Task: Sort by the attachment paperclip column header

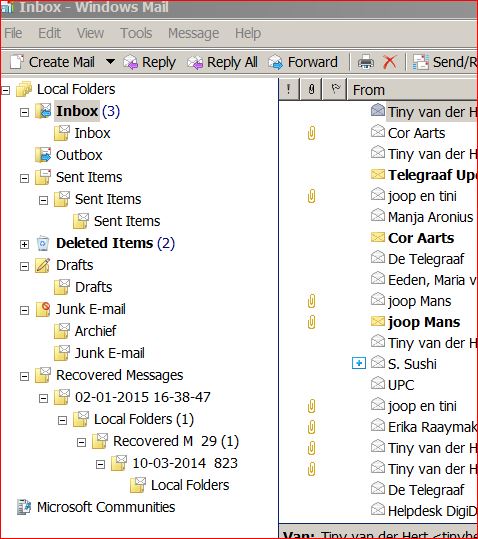Action: (x=311, y=89)
